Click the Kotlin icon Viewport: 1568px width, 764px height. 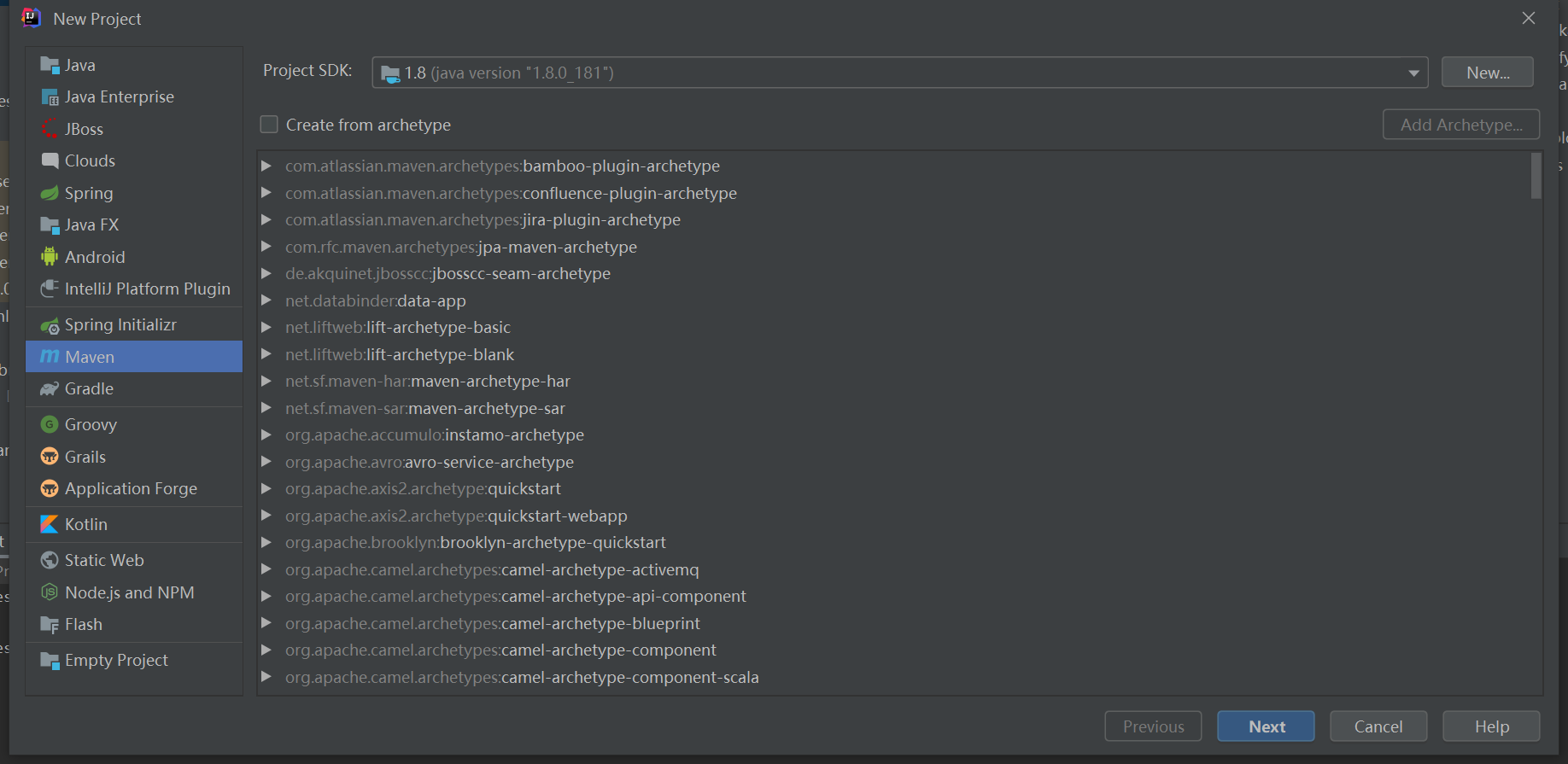pos(50,524)
